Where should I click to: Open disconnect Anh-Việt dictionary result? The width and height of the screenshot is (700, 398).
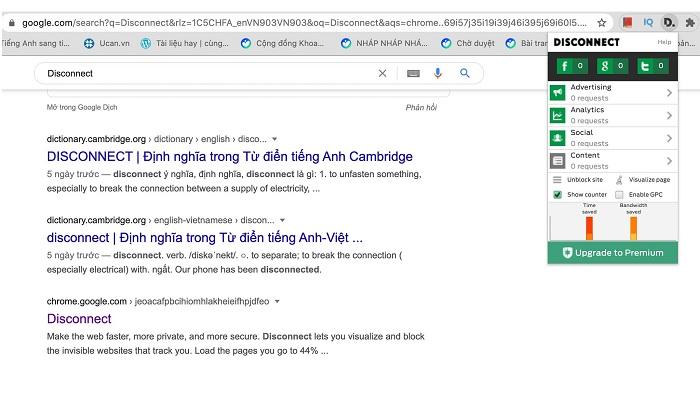point(204,238)
